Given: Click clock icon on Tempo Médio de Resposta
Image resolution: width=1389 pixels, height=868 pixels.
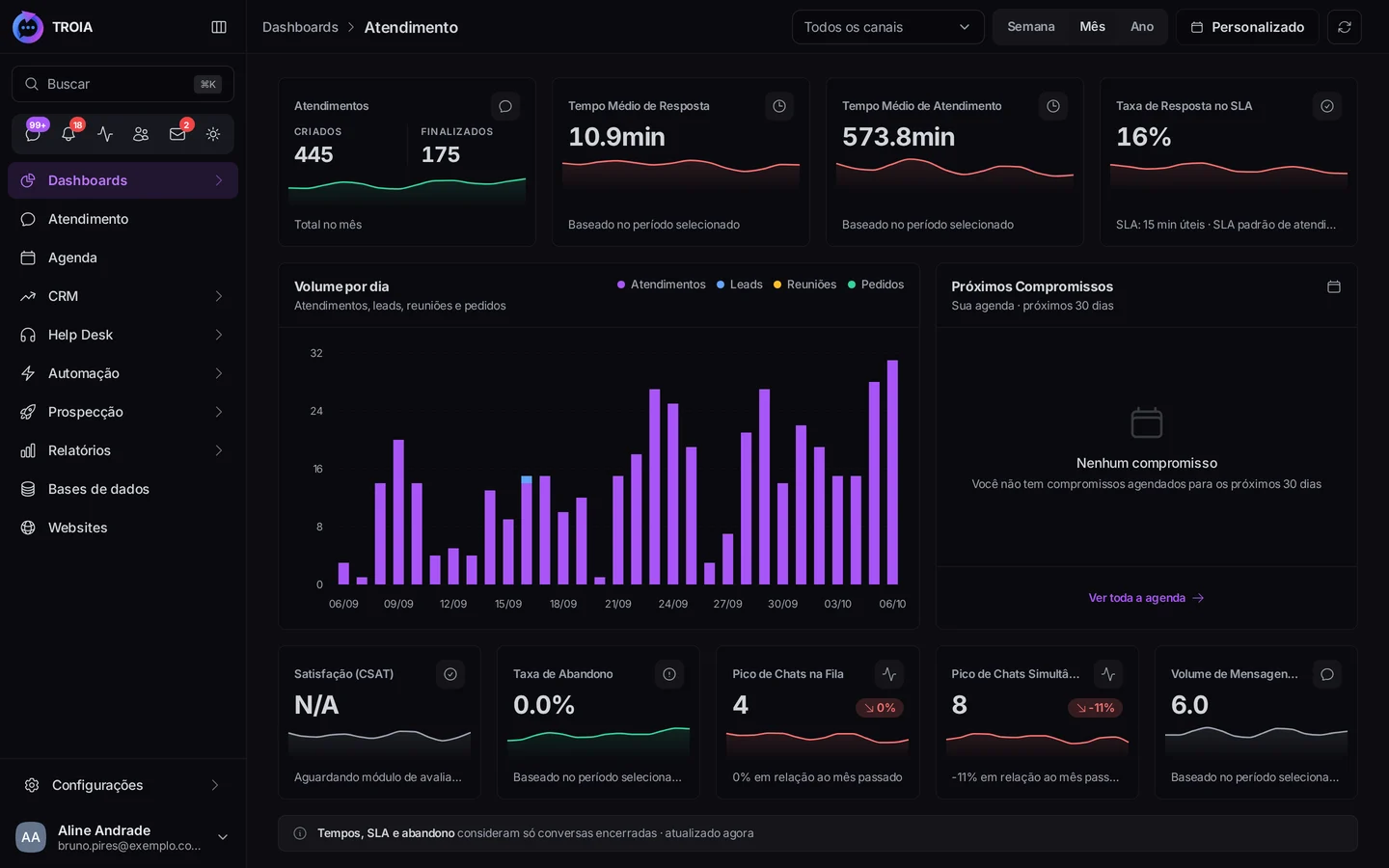Looking at the screenshot, I should point(779,106).
